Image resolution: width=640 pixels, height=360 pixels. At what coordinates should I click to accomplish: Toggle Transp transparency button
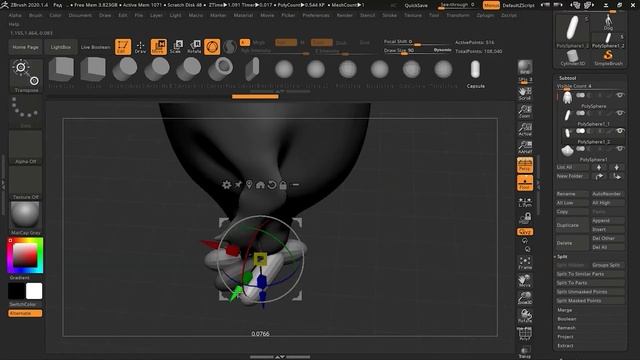[525, 353]
